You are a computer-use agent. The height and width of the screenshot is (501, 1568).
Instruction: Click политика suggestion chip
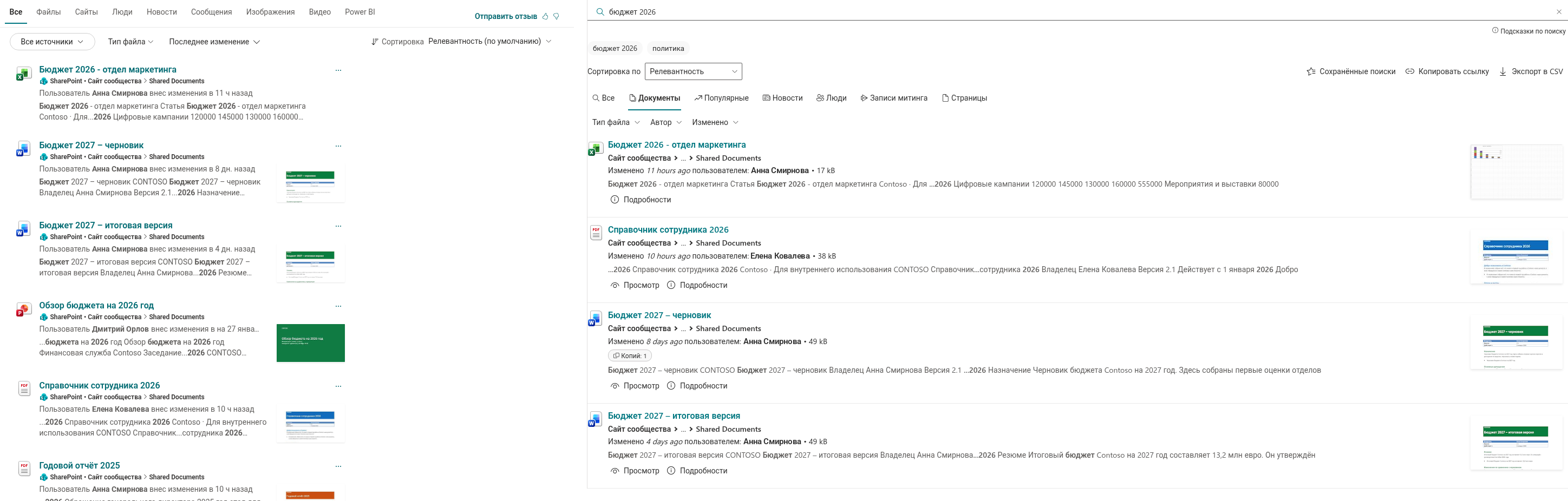(x=668, y=49)
